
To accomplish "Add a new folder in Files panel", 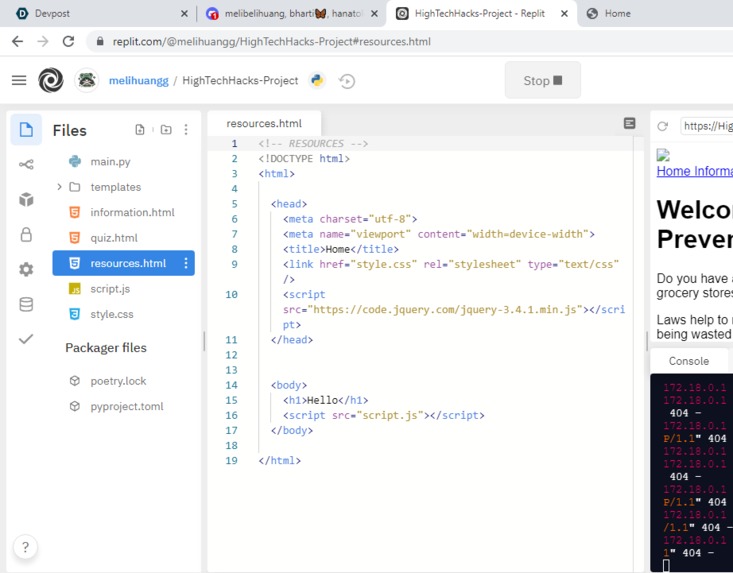I will coord(166,129).
